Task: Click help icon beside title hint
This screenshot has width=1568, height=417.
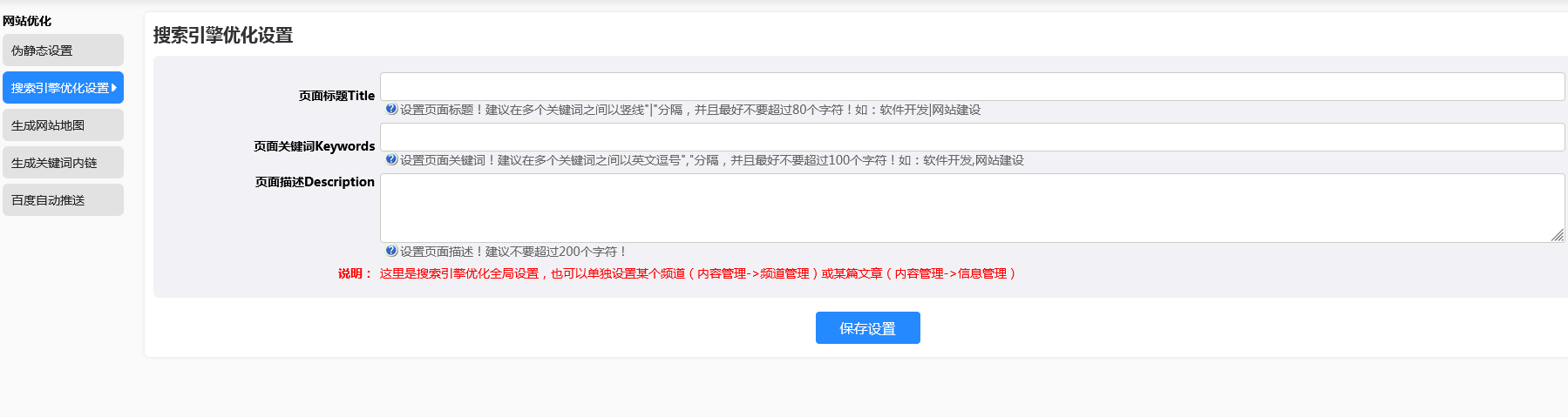Action: (x=391, y=109)
